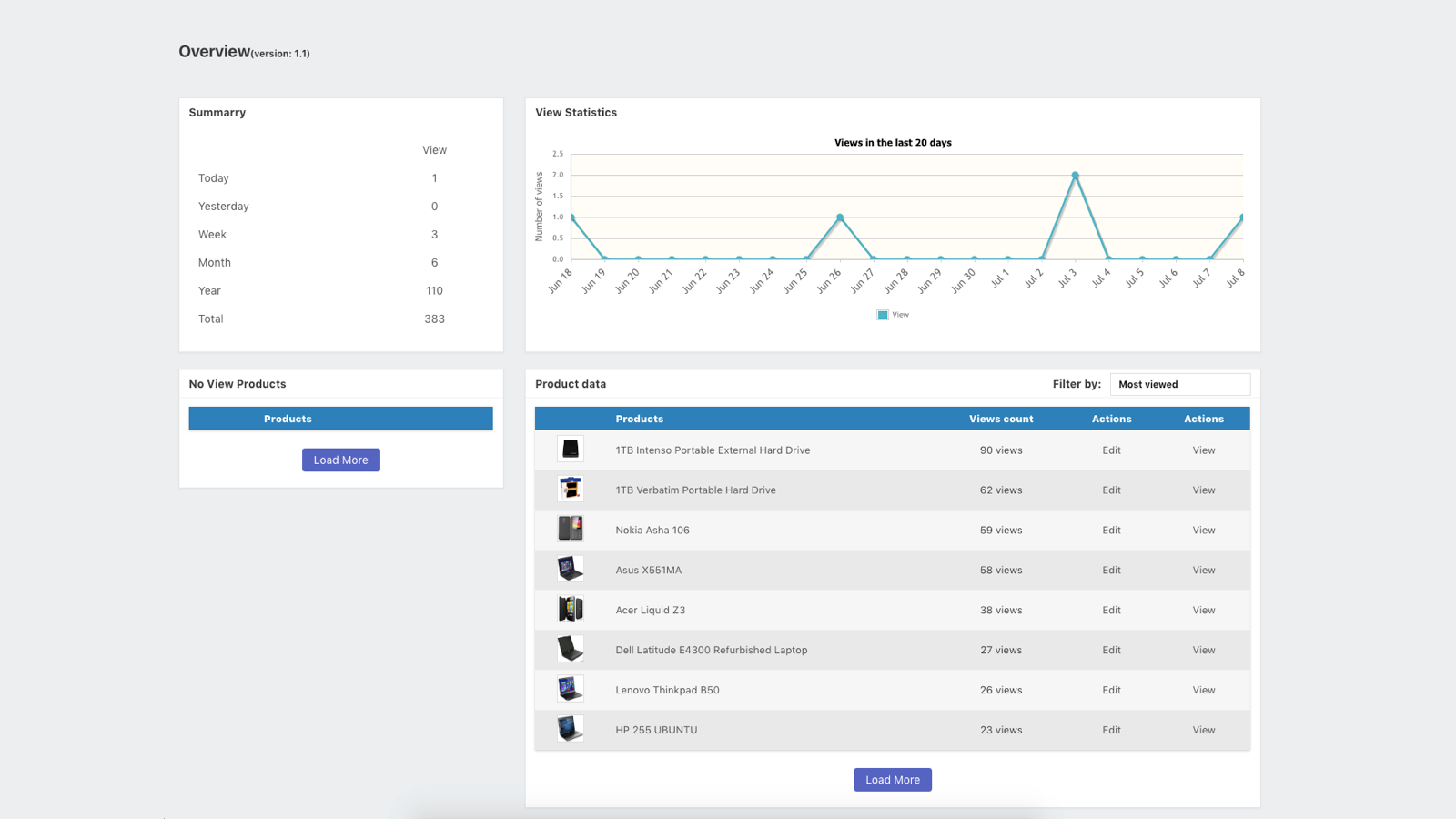Click the Jun 26 chart data point

click(x=840, y=217)
